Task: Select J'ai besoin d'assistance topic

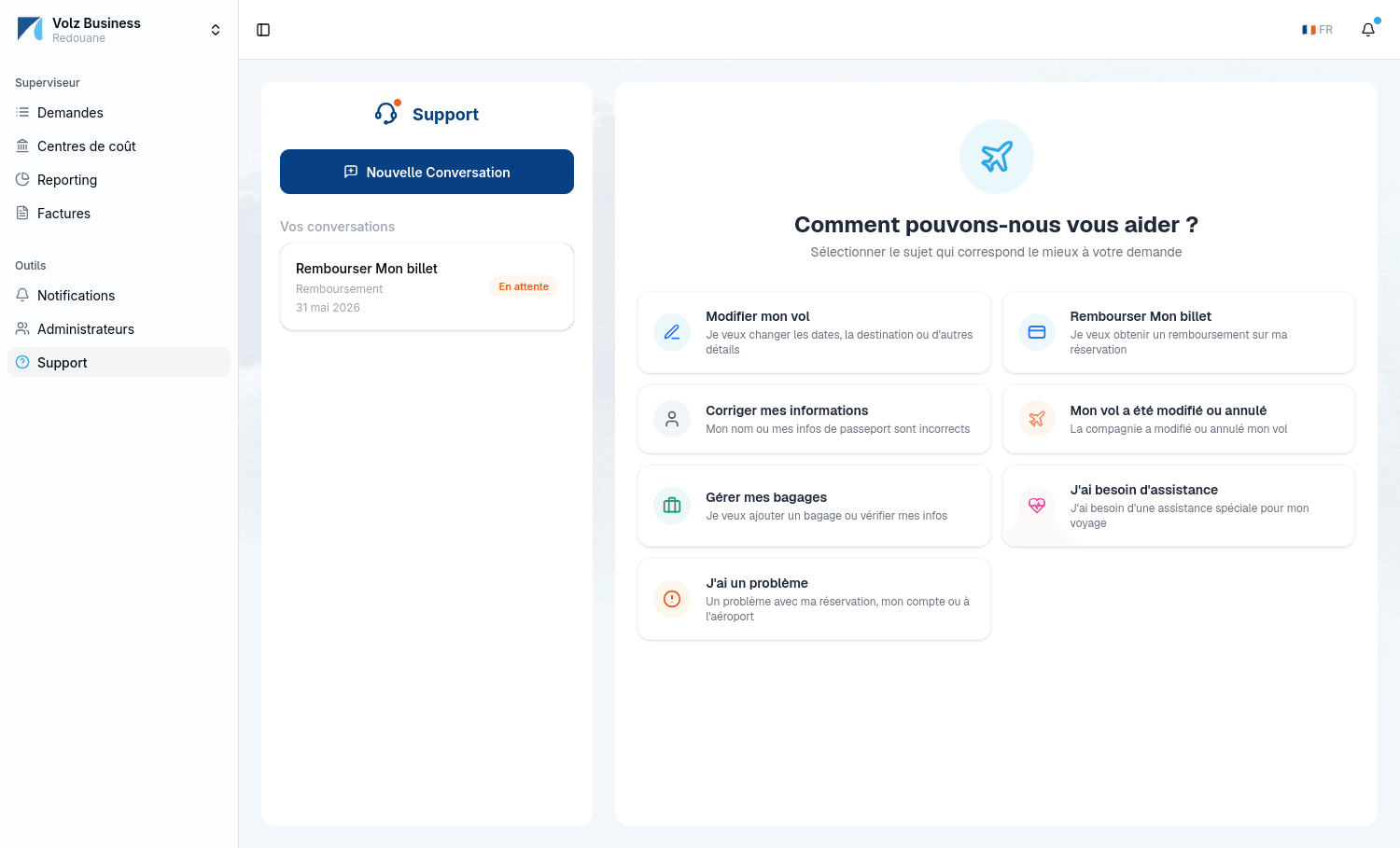Action: 1178,506
